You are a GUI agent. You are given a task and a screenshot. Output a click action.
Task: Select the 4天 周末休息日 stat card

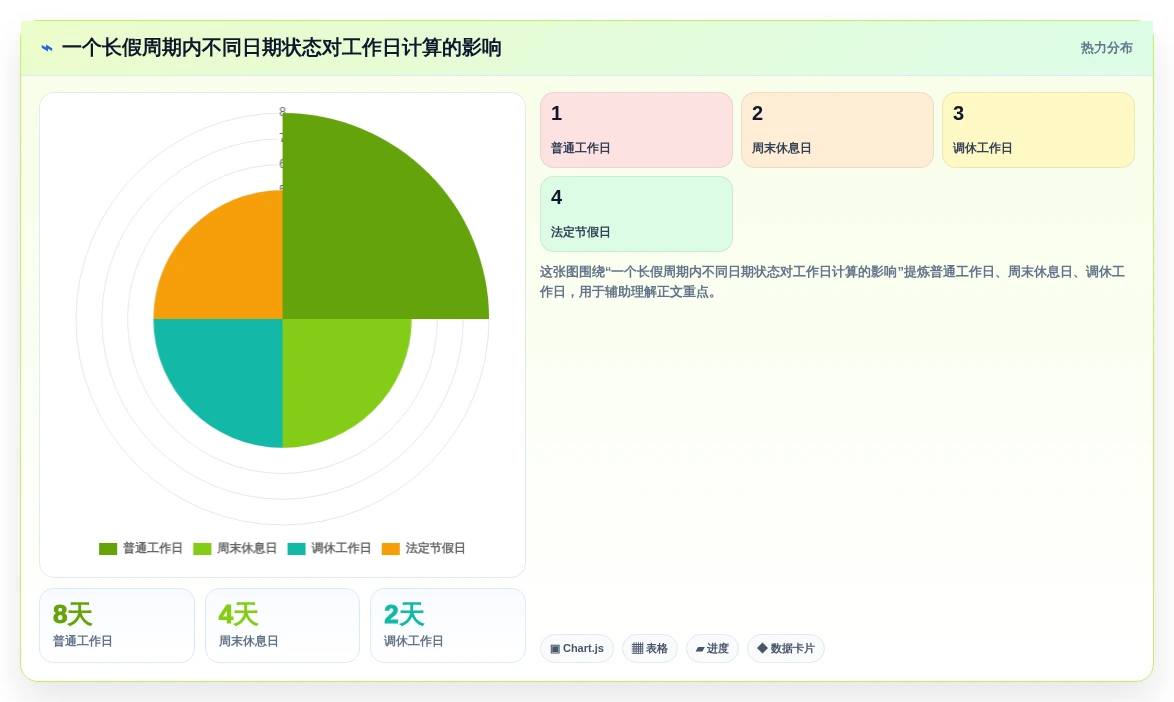coord(282,626)
